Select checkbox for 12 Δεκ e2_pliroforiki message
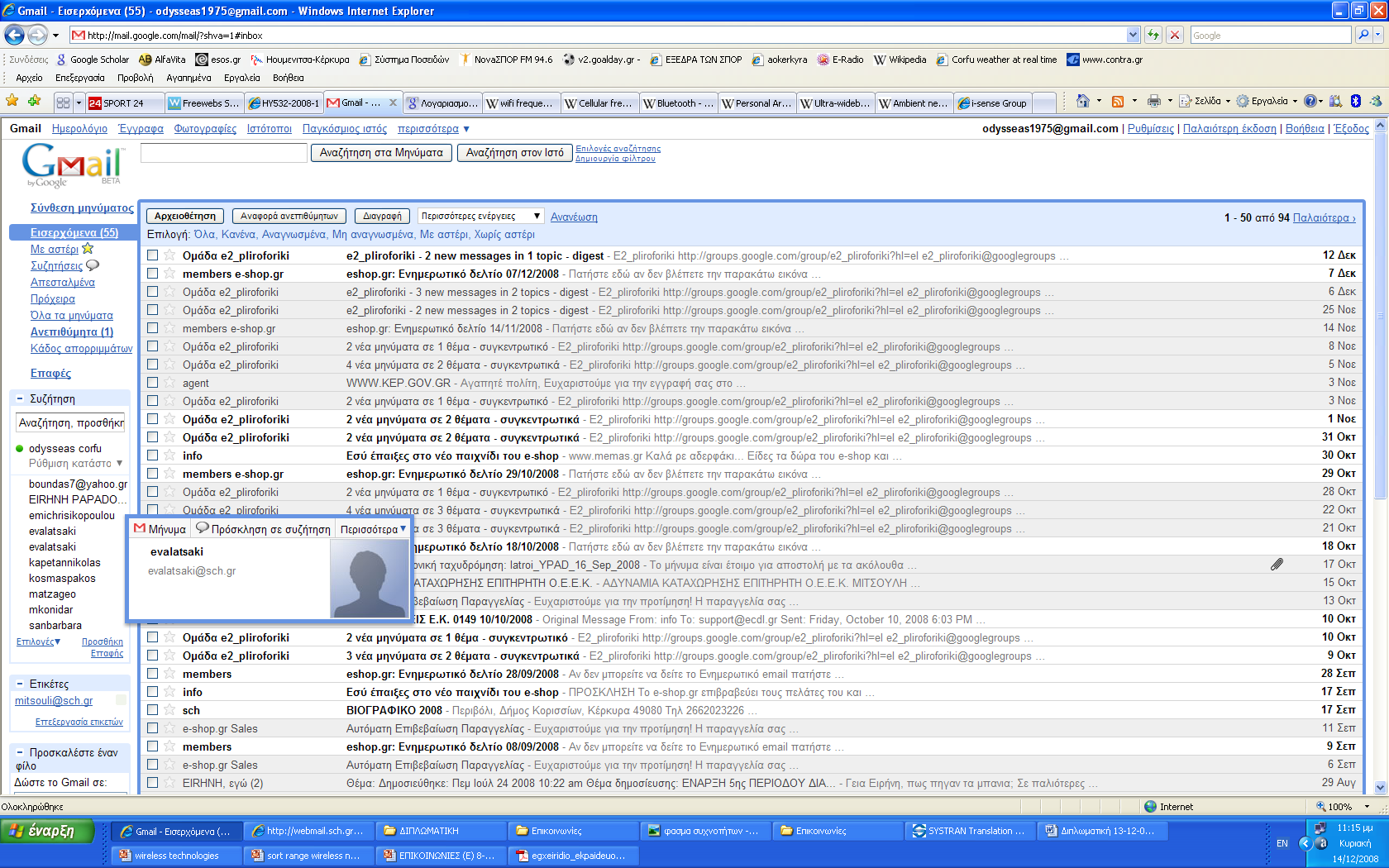This screenshot has height=868, width=1389. (x=153, y=255)
